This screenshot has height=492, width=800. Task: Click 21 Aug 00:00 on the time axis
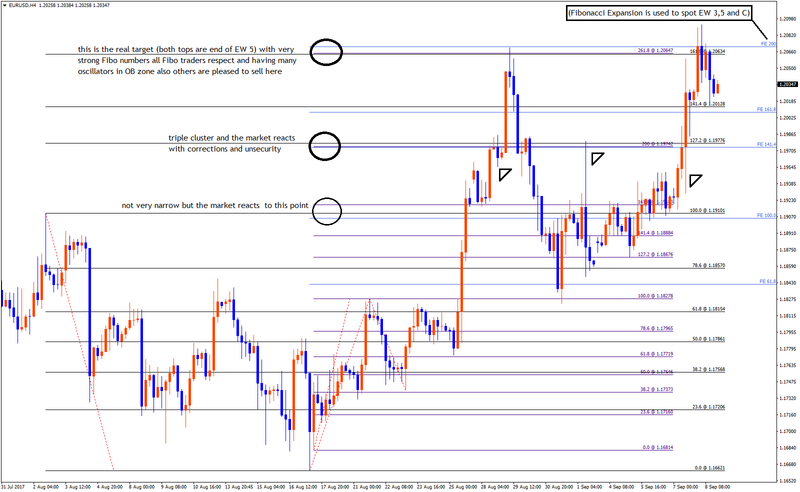[x=366, y=487]
